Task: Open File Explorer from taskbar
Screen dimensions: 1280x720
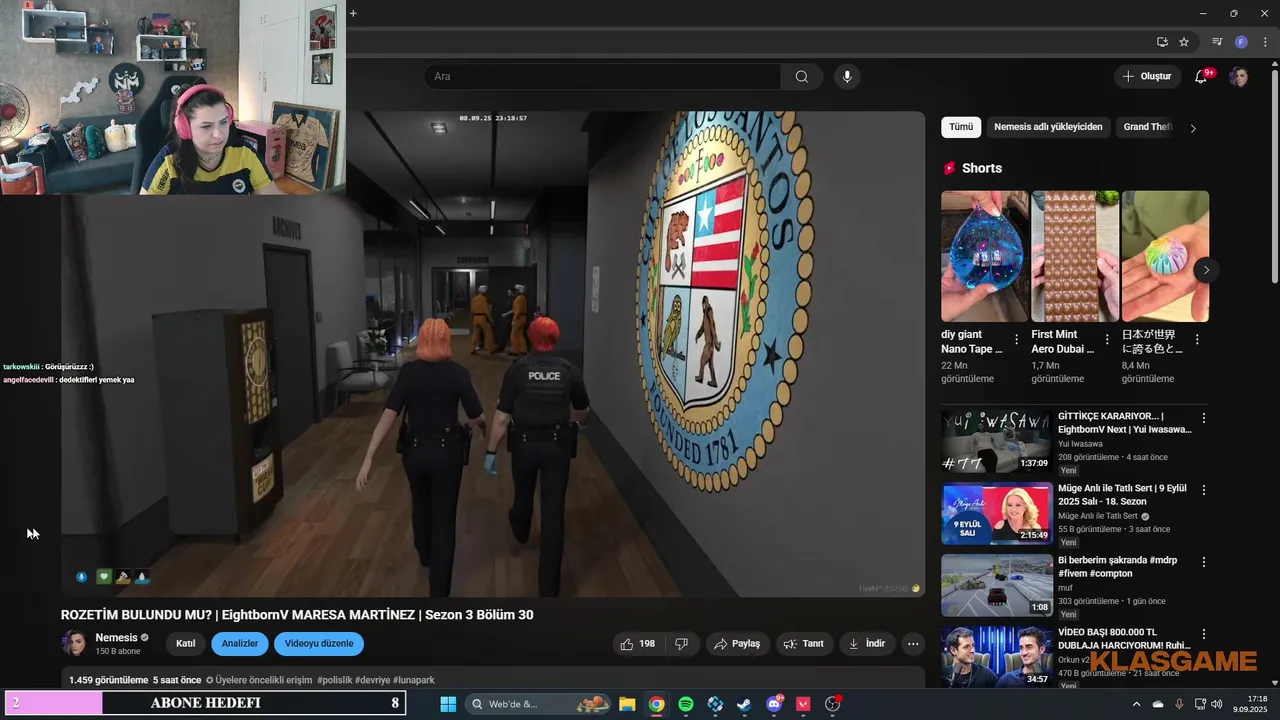Action: tap(627, 704)
